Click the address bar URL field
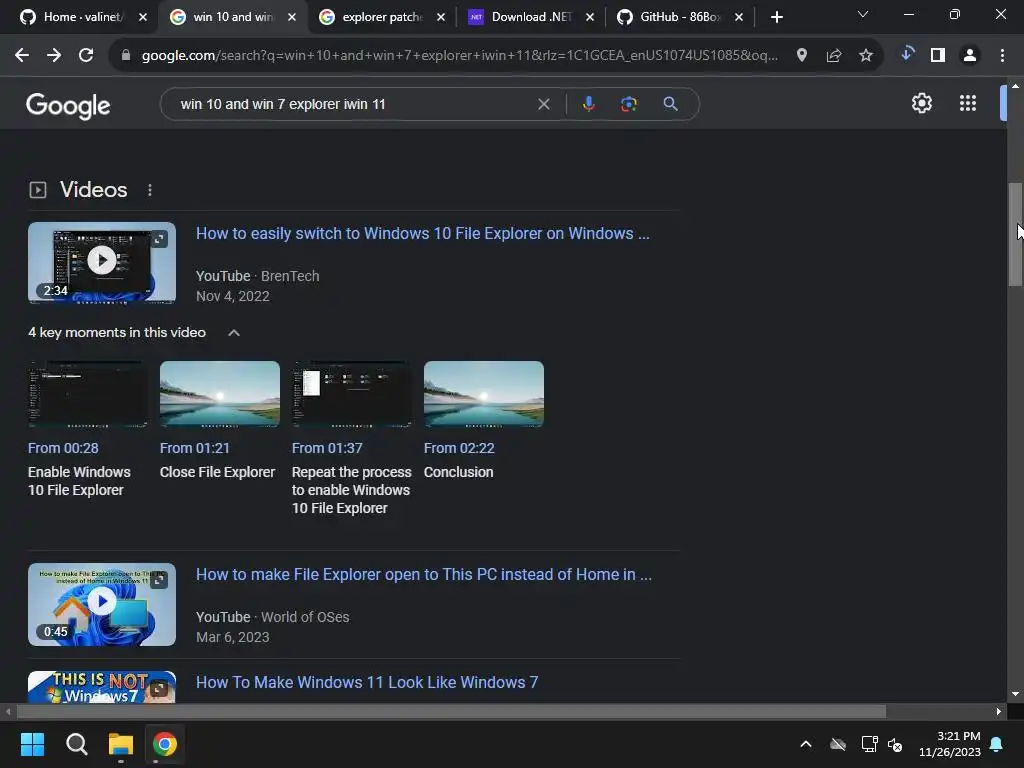 coord(460,56)
